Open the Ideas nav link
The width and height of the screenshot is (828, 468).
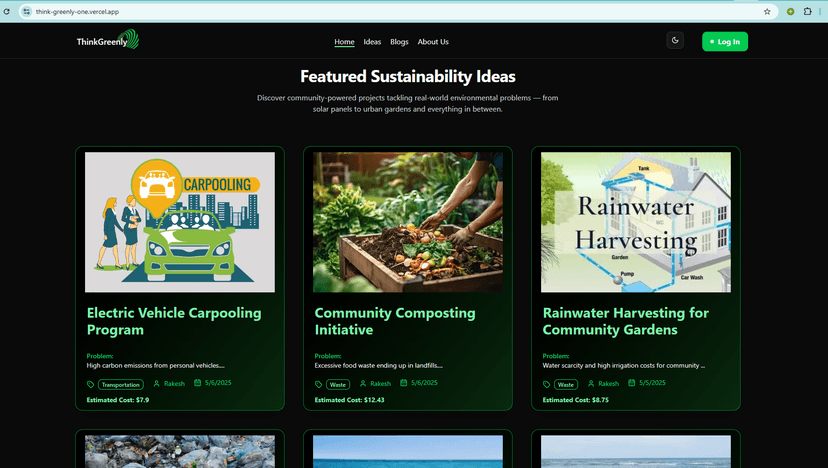tap(372, 42)
